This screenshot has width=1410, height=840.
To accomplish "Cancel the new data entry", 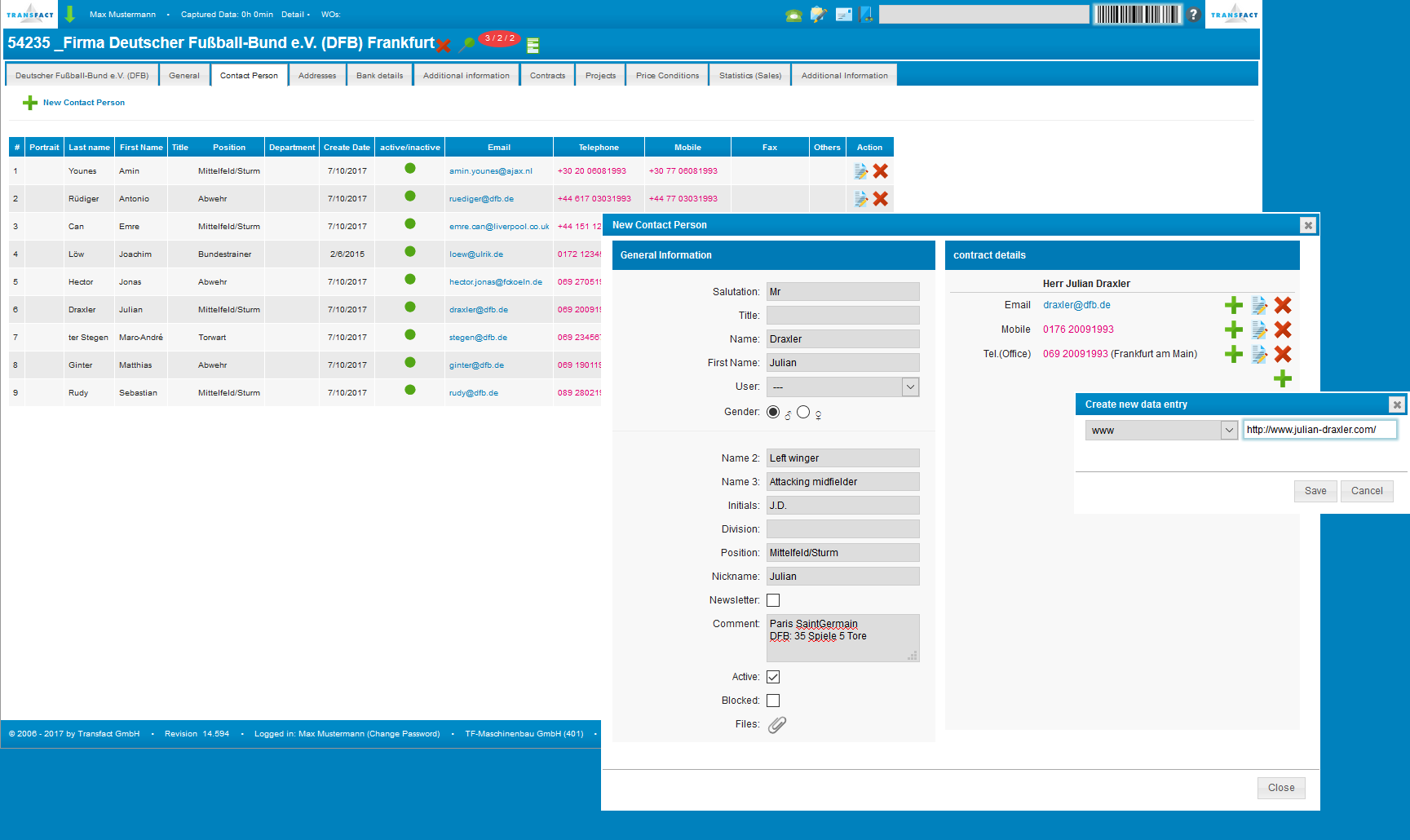I will 1367,491.
